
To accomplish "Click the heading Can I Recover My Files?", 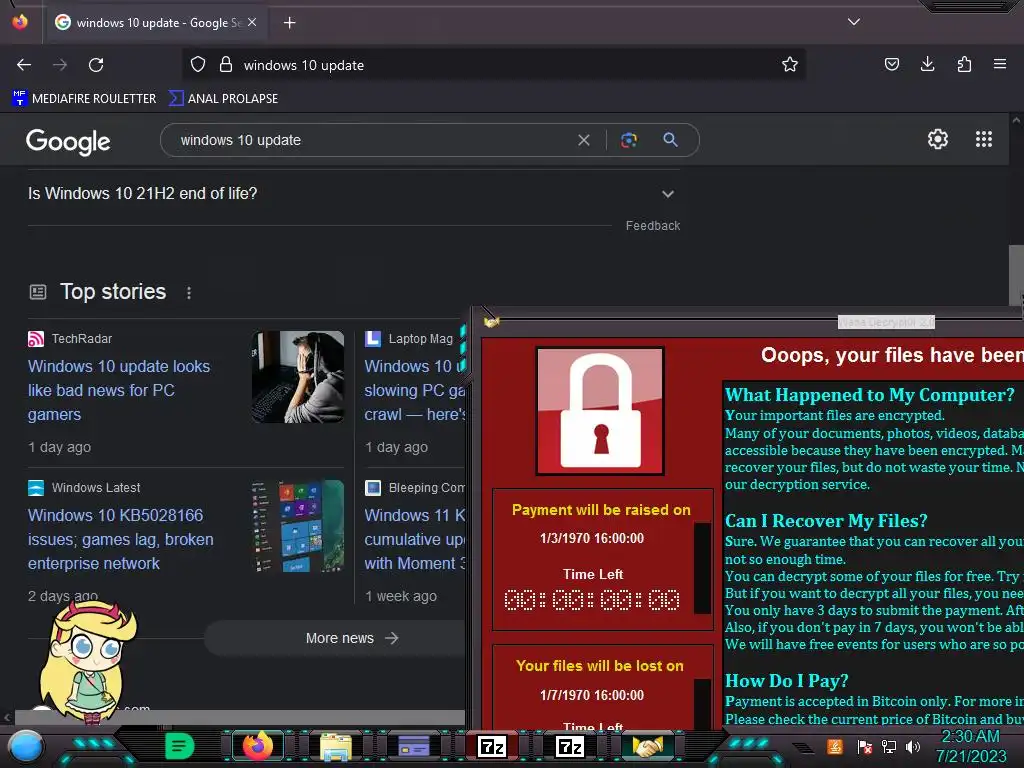I will point(826,520).
